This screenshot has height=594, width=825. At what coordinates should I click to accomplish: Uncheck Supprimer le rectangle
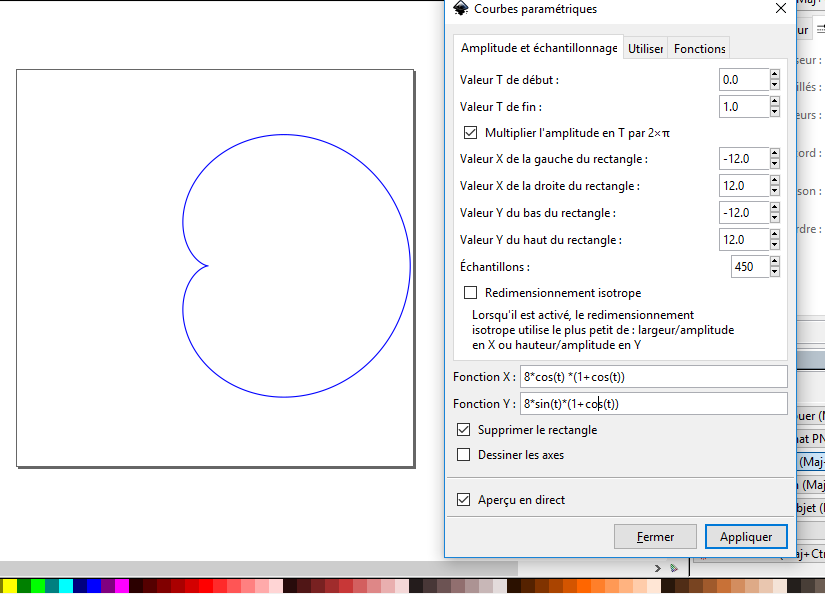(x=464, y=430)
